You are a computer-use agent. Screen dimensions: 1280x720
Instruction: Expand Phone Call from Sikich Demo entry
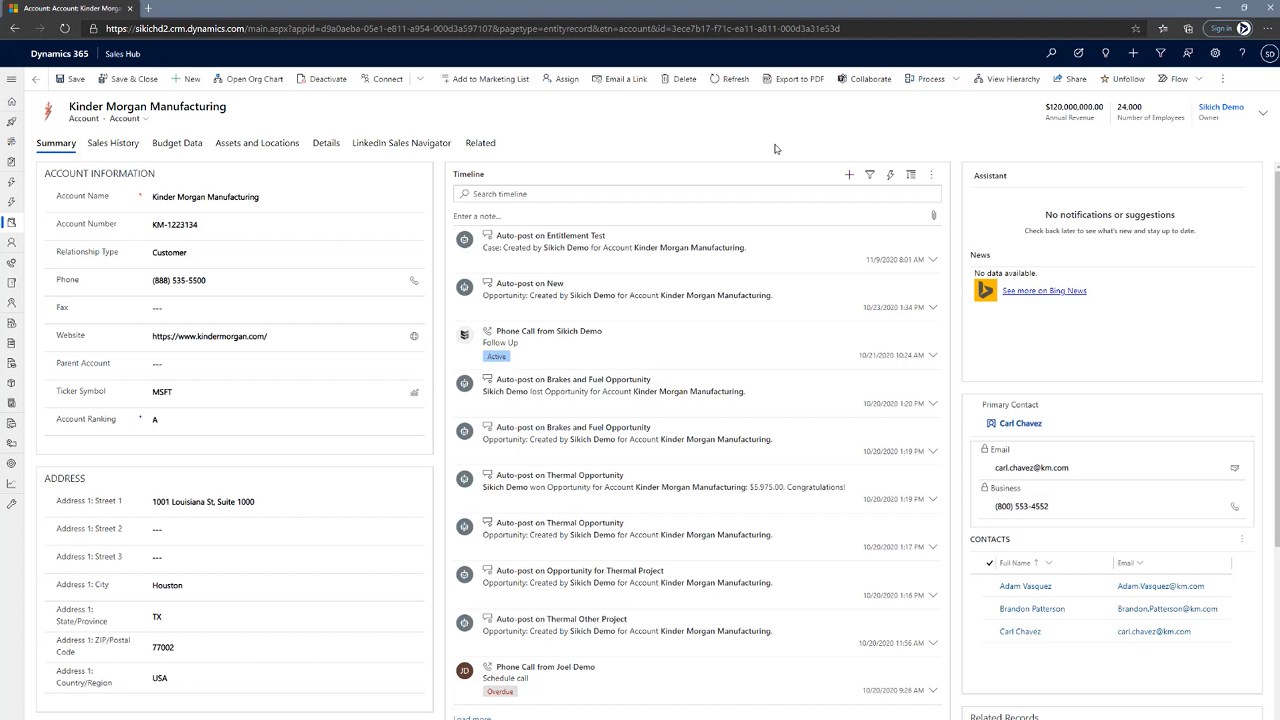933,355
